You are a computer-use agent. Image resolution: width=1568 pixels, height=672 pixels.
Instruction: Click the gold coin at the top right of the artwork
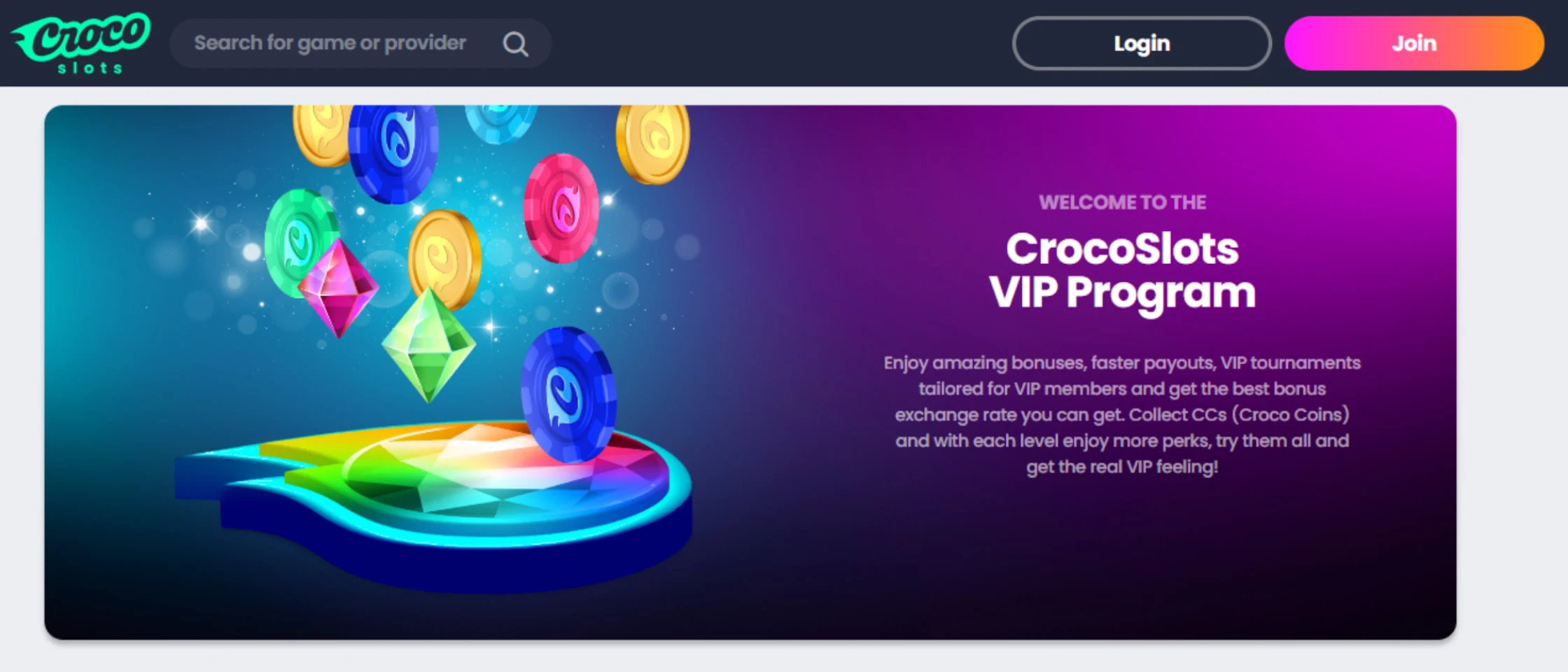(x=652, y=143)
